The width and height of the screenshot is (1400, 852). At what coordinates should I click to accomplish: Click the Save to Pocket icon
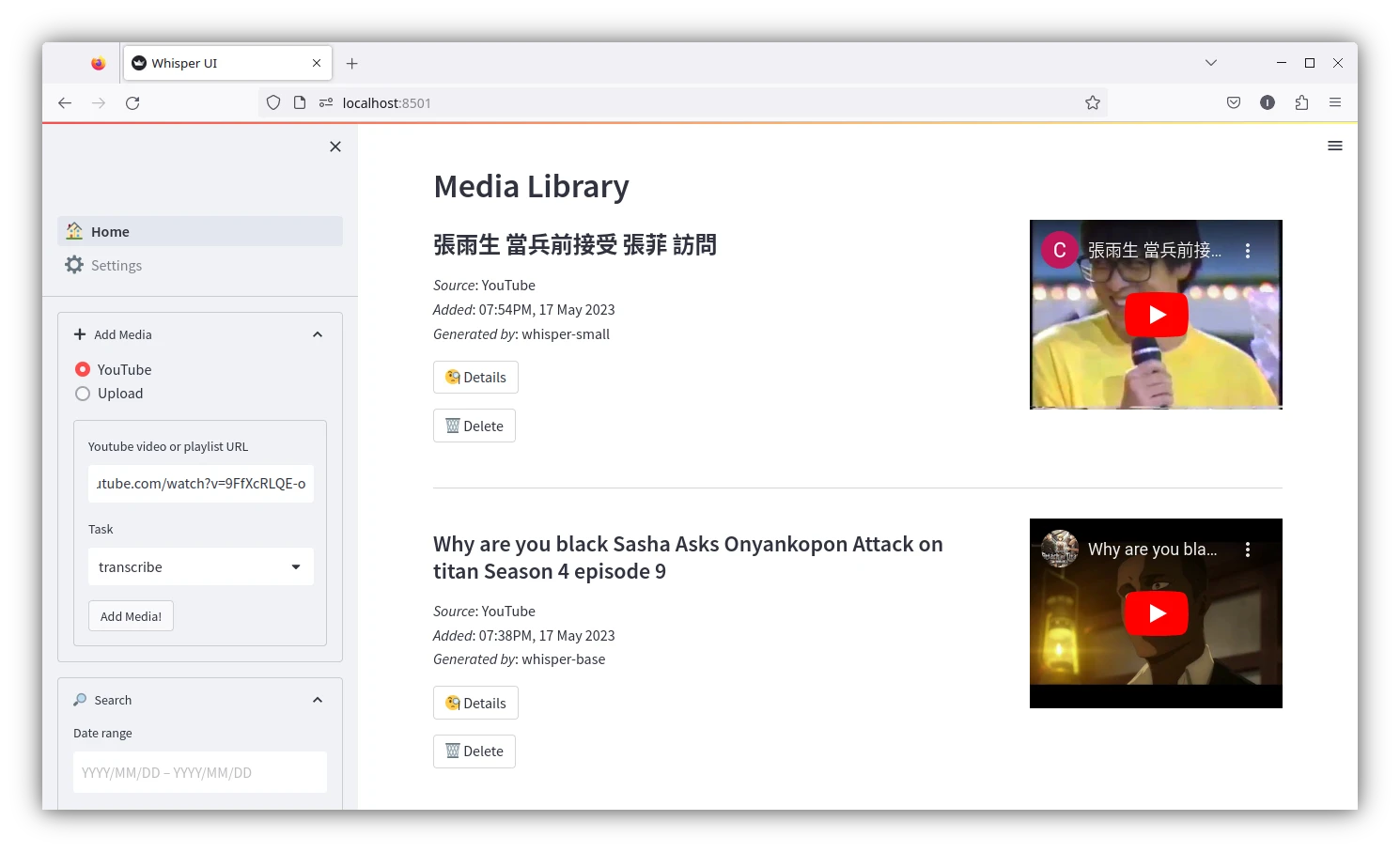(x=1234, y=103)
